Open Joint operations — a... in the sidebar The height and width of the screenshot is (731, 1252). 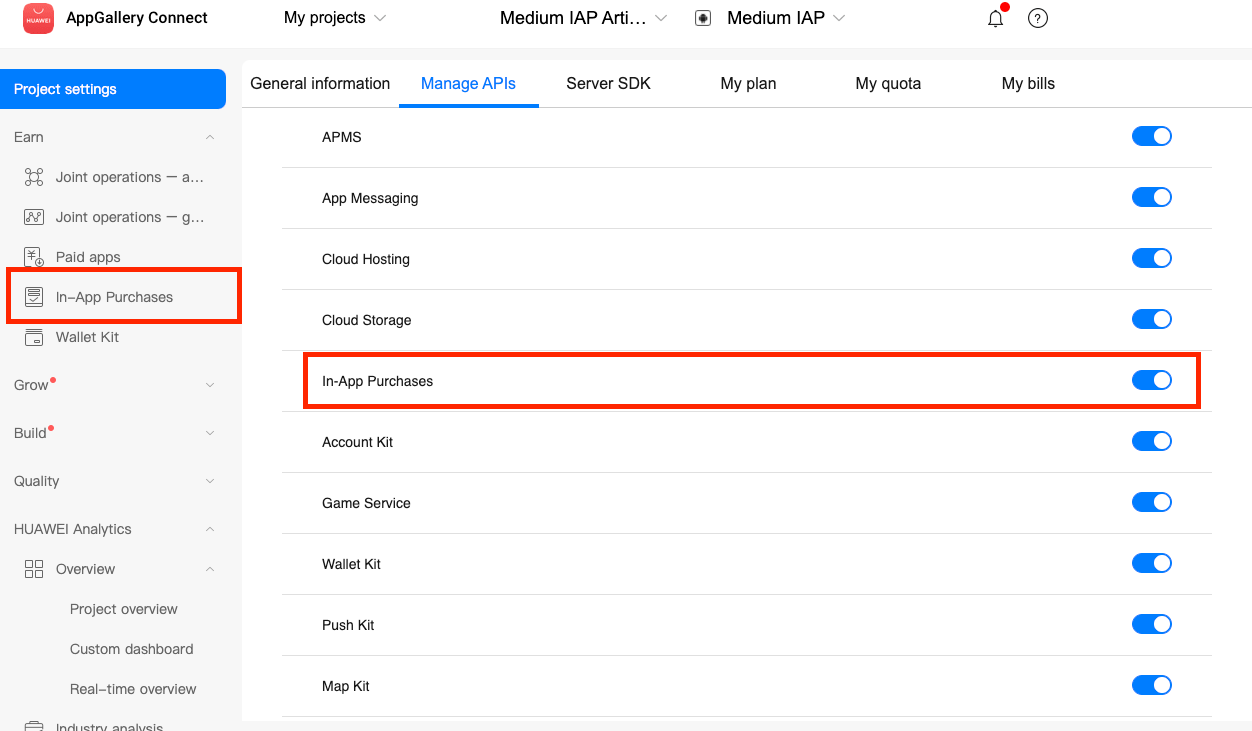130,177
